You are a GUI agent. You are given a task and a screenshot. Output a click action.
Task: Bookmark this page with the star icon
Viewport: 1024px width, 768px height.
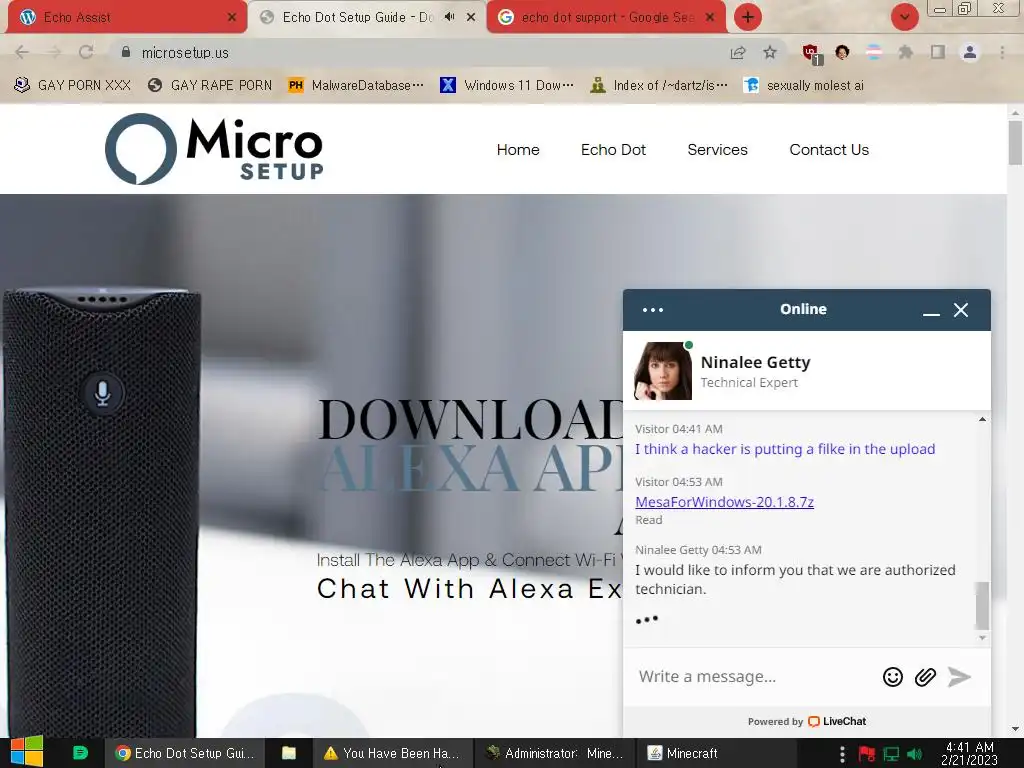[770, 52]
